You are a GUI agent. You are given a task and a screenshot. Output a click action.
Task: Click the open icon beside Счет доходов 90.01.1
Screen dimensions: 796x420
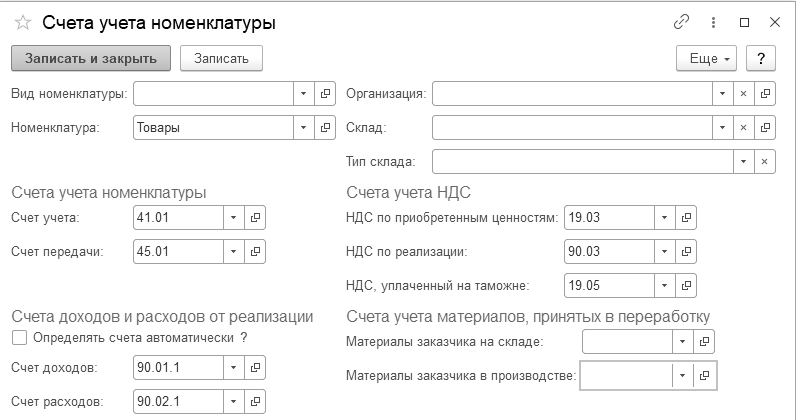pyautogui.click(x=255, y=368)
